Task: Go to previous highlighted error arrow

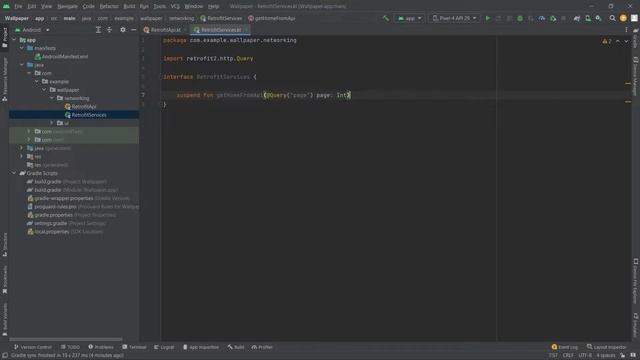Action: [x=618, y=41]
